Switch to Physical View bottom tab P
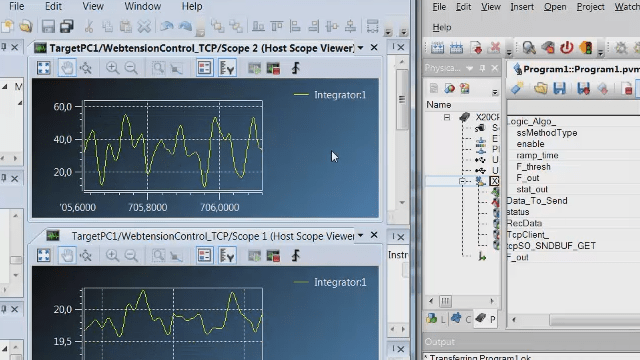The height and width of the screenshot is (360, 640). point(486,319)
